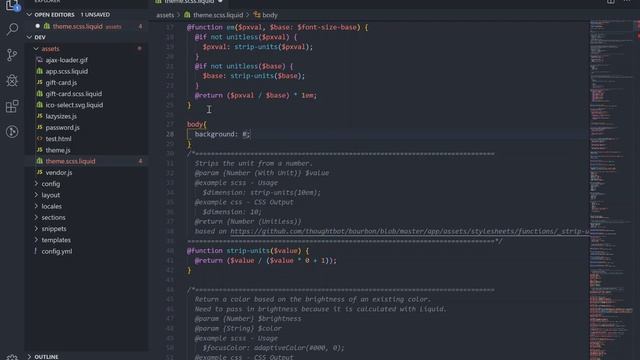This screenshot has height=360, width=640.
Task: Open password.js in explorer
Action: point(62,127)
